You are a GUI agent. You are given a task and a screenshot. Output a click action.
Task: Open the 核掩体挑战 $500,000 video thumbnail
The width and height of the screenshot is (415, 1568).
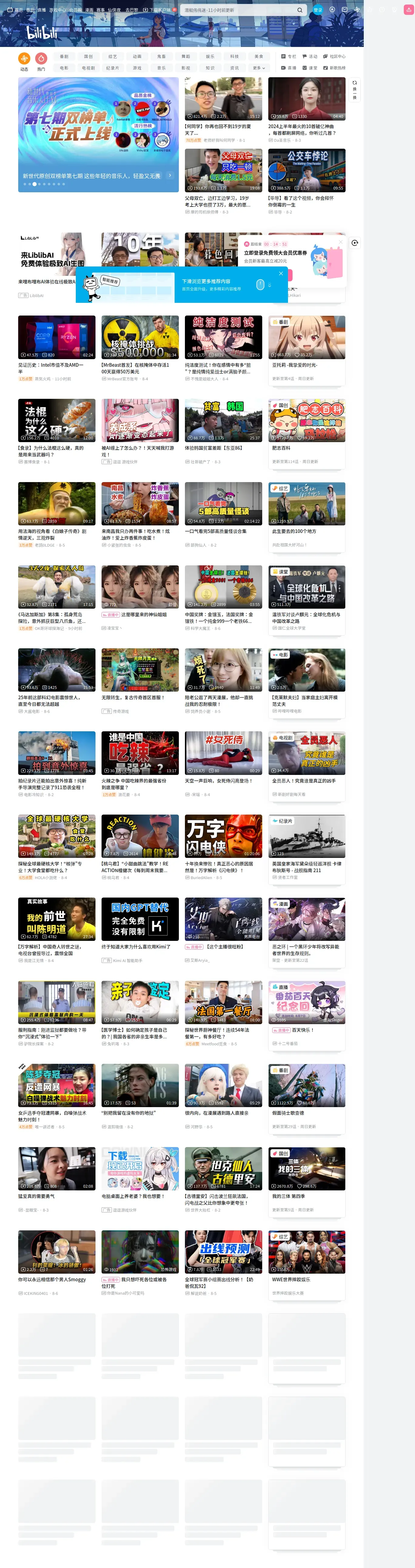coord(140,337)
